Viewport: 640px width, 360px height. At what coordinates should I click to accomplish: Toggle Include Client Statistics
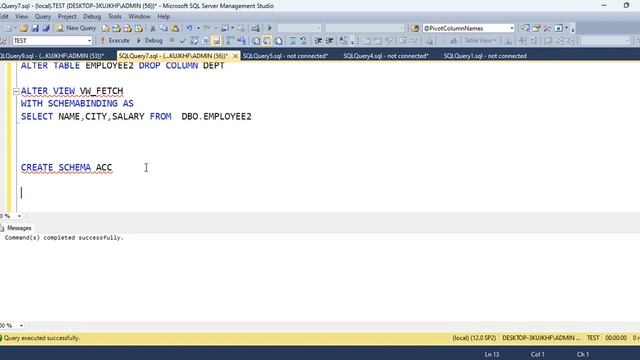[242, 40]
